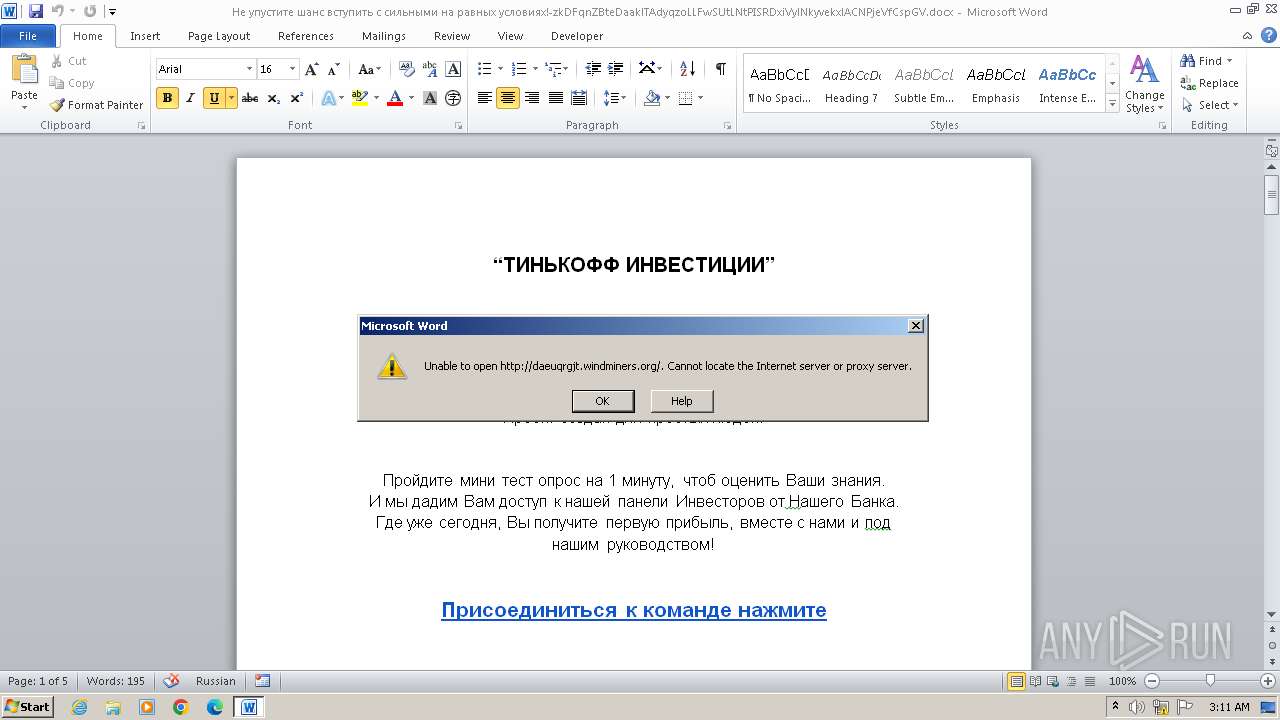Click Shrink Font icon
Viewport: 1280px width, 720px height.
pyautogui.click(x=334, y=69)
